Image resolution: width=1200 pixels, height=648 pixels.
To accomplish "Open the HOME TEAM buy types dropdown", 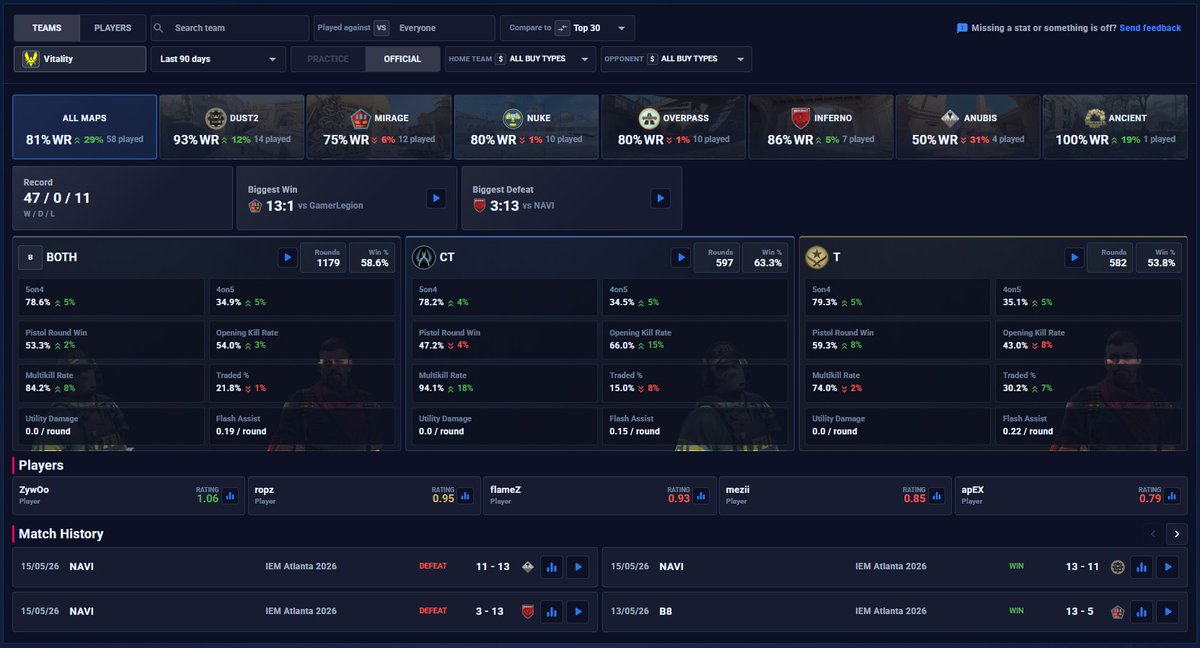I will point(520,59).
